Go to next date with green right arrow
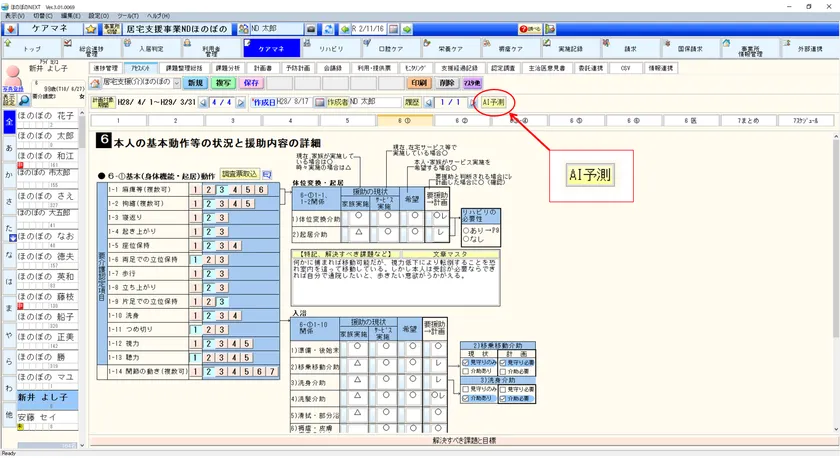This screenshot has width=840, height=458. click(407, 29)
